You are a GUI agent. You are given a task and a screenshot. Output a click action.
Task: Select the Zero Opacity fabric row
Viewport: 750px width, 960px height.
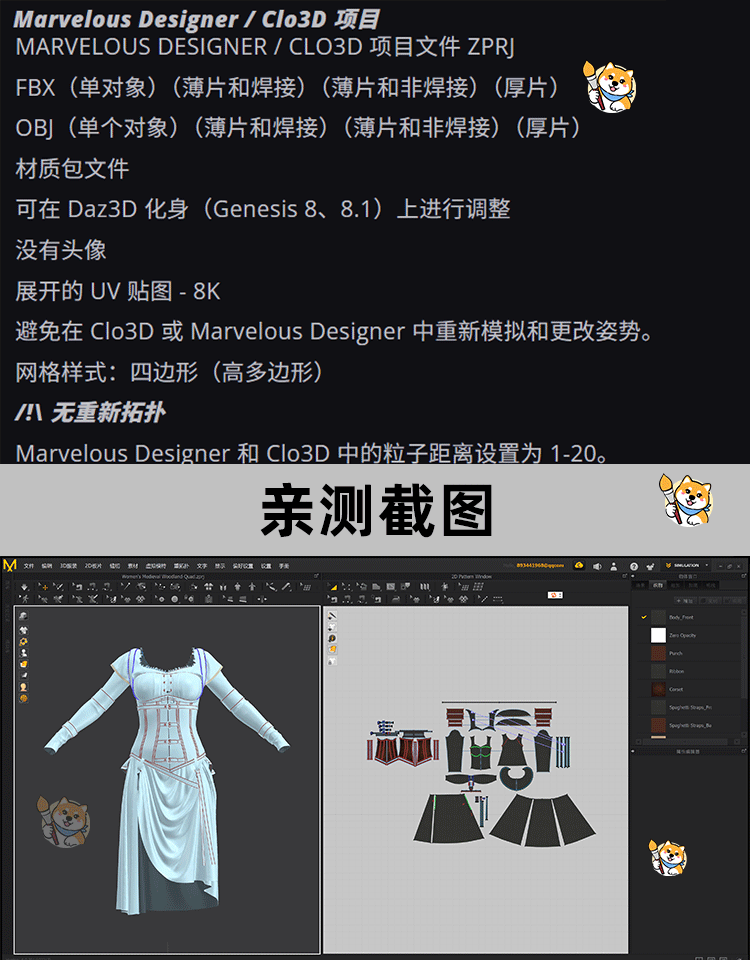tap(690, 636)
